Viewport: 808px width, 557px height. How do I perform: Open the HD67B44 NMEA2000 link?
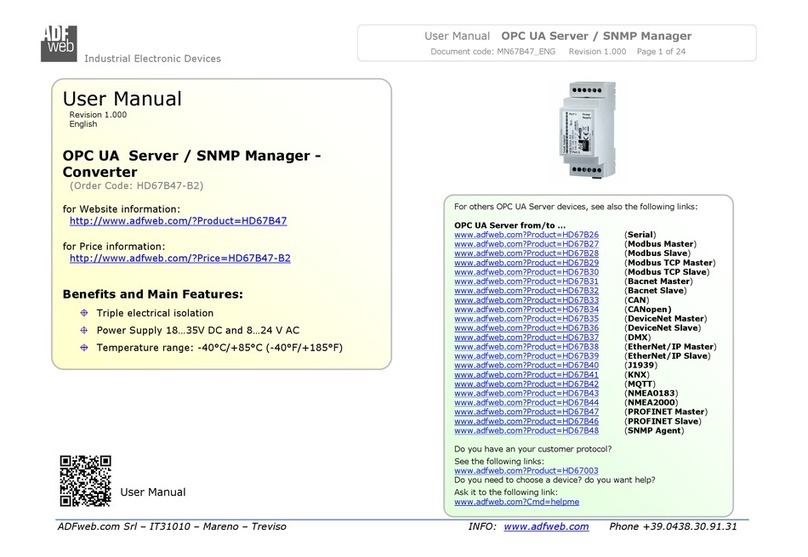(526, 402)
